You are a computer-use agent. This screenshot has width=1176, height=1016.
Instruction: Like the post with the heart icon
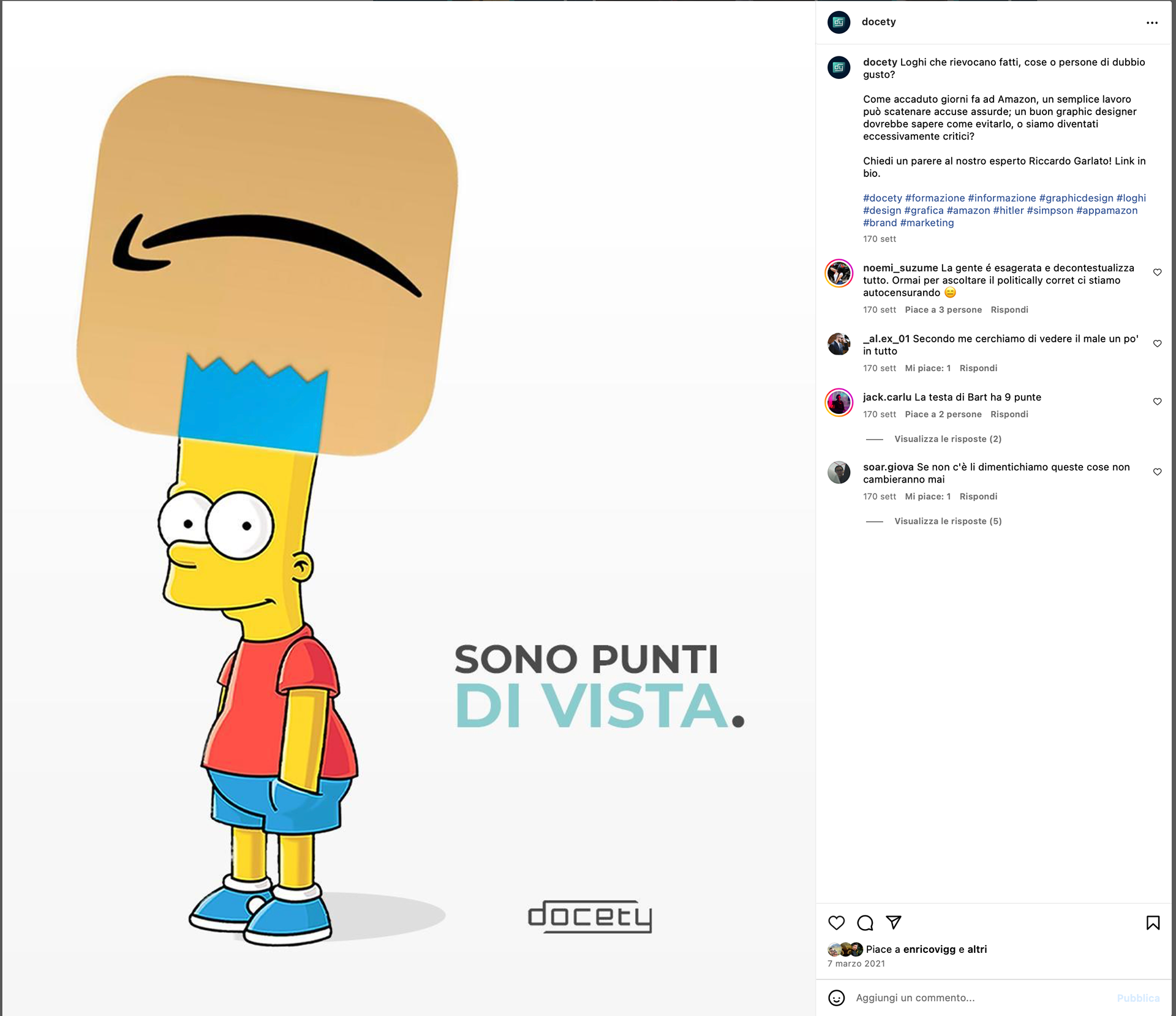(836, 922)
